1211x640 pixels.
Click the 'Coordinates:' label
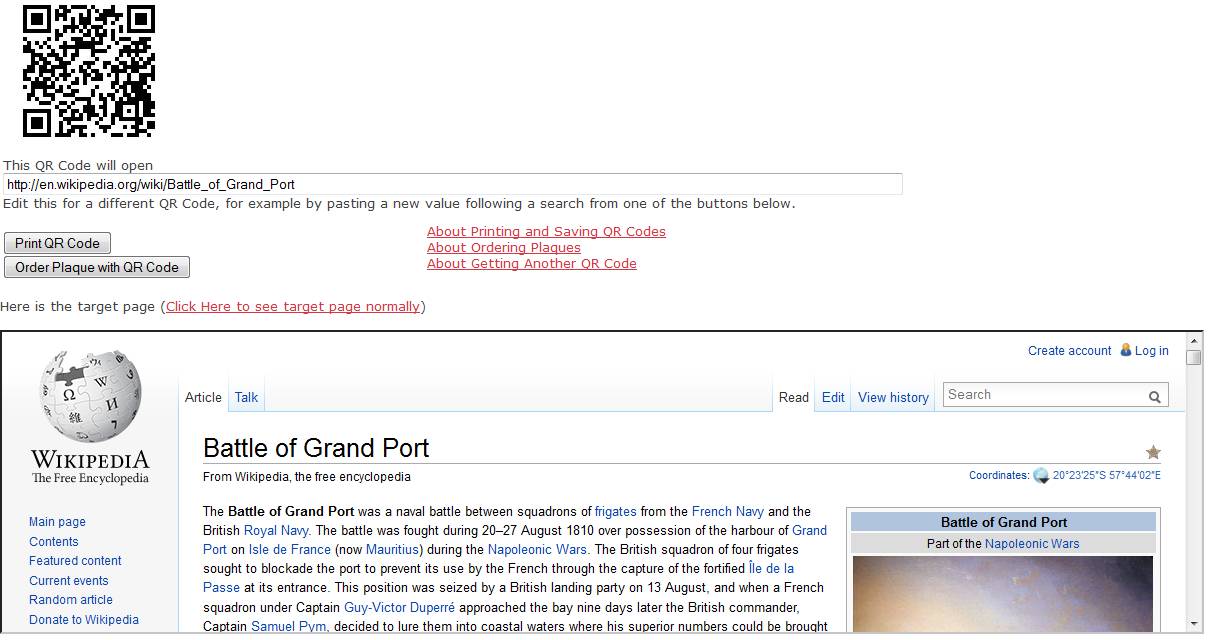(x=999, y=476)
